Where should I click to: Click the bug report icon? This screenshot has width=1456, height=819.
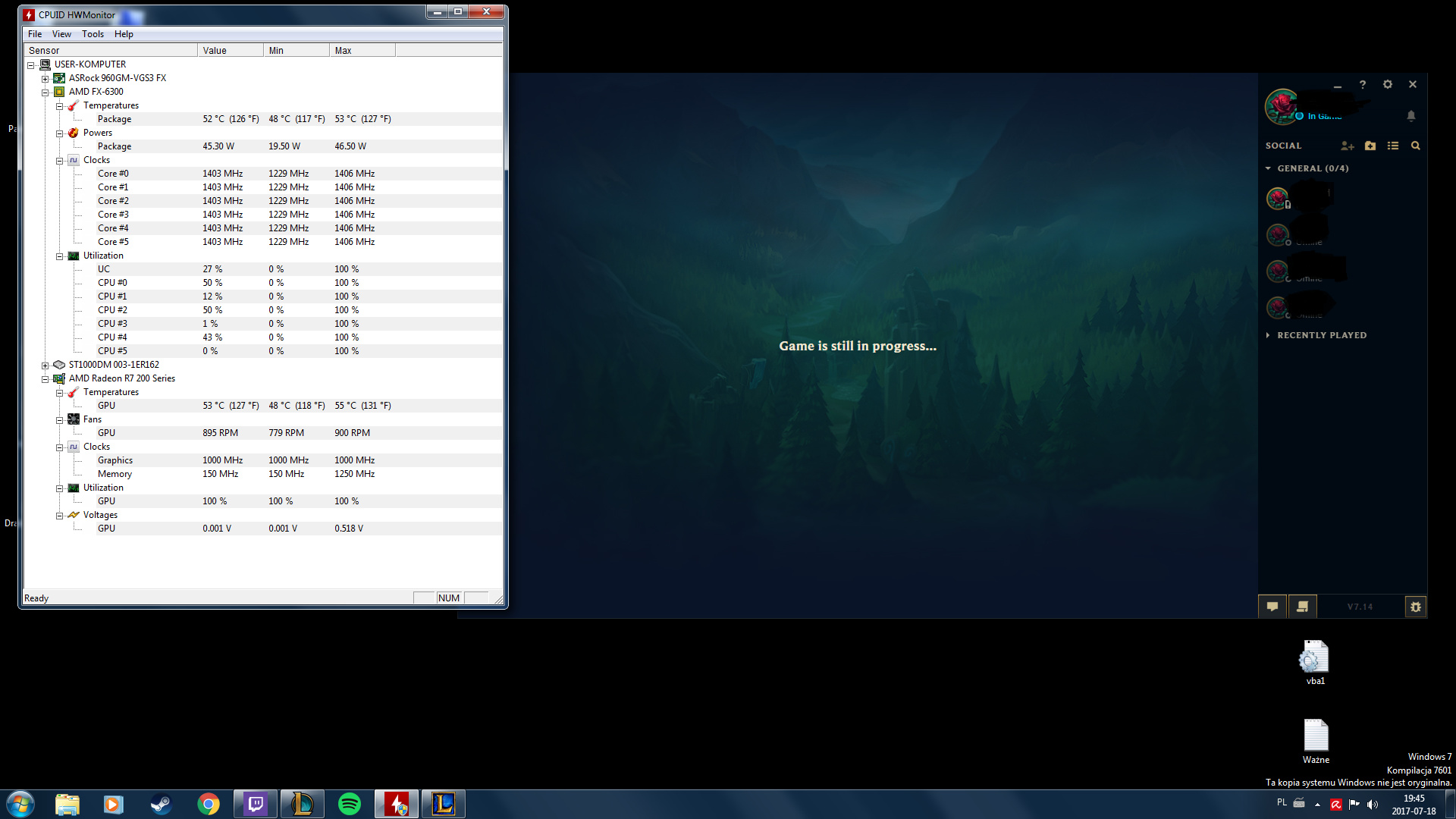tap(1415, 607)
